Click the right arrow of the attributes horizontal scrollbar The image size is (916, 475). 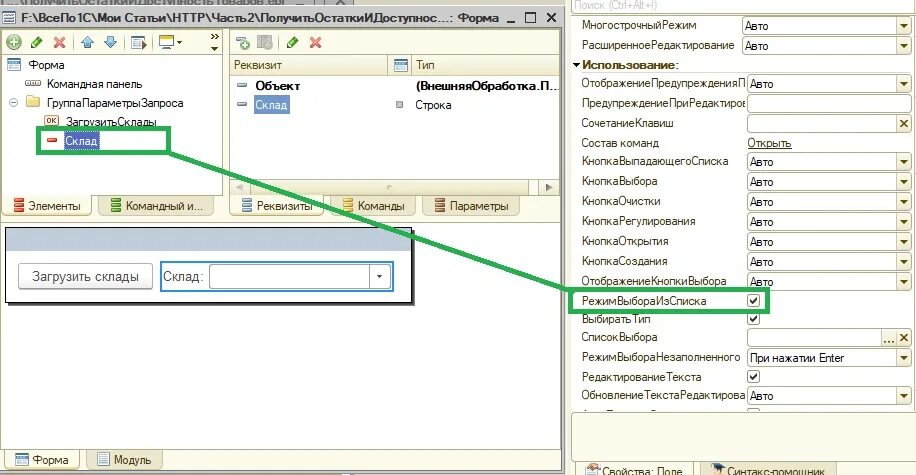[x=548, y=187]
